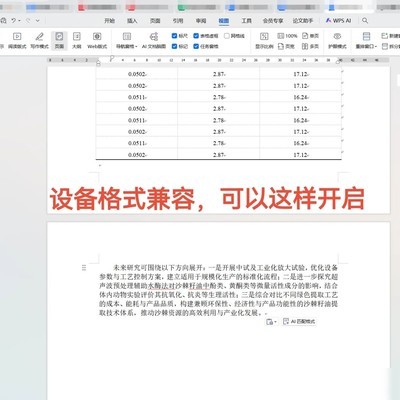Viewport: 400px width, 400px height.
Task: Select the 页面 view button in the ribbon
Action: (x=59, y=41)
